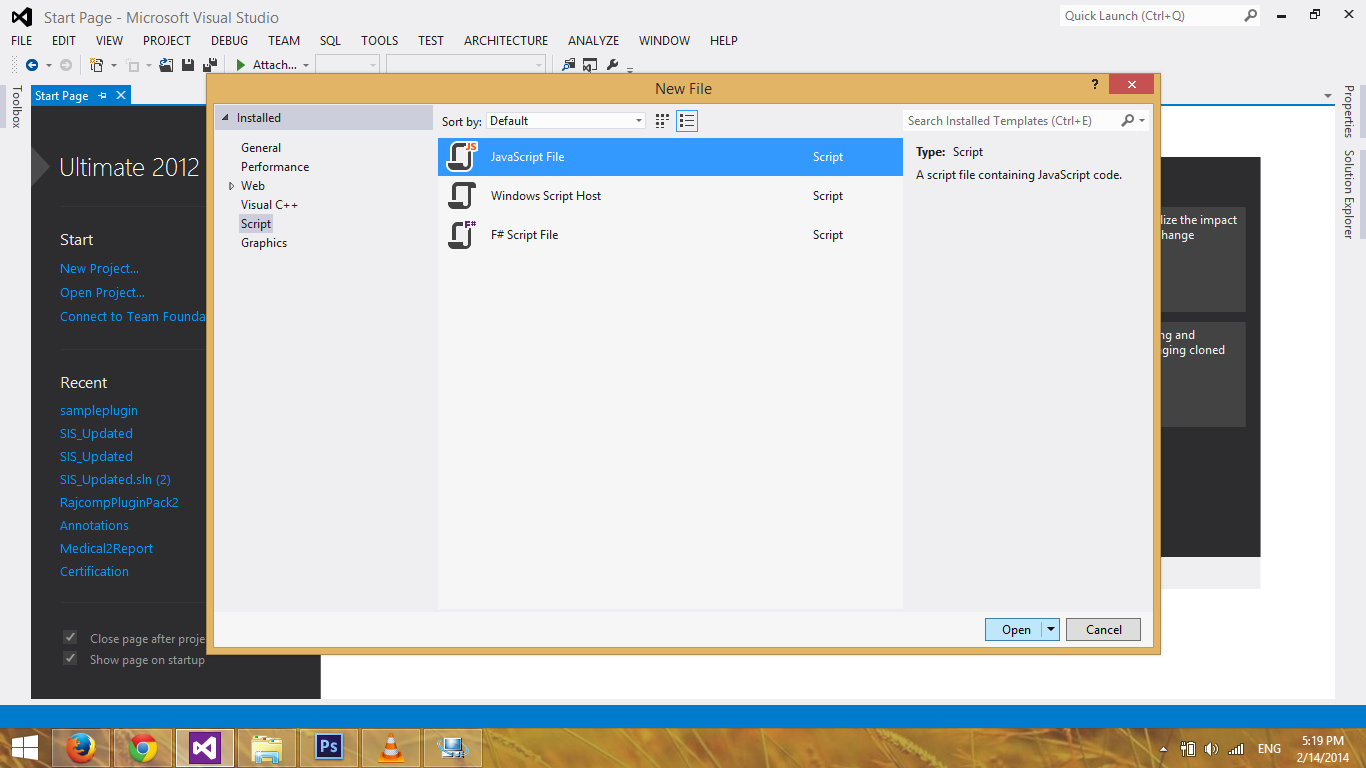
Task: Click the Open button in New File dialog
Action: [1014, 630]
